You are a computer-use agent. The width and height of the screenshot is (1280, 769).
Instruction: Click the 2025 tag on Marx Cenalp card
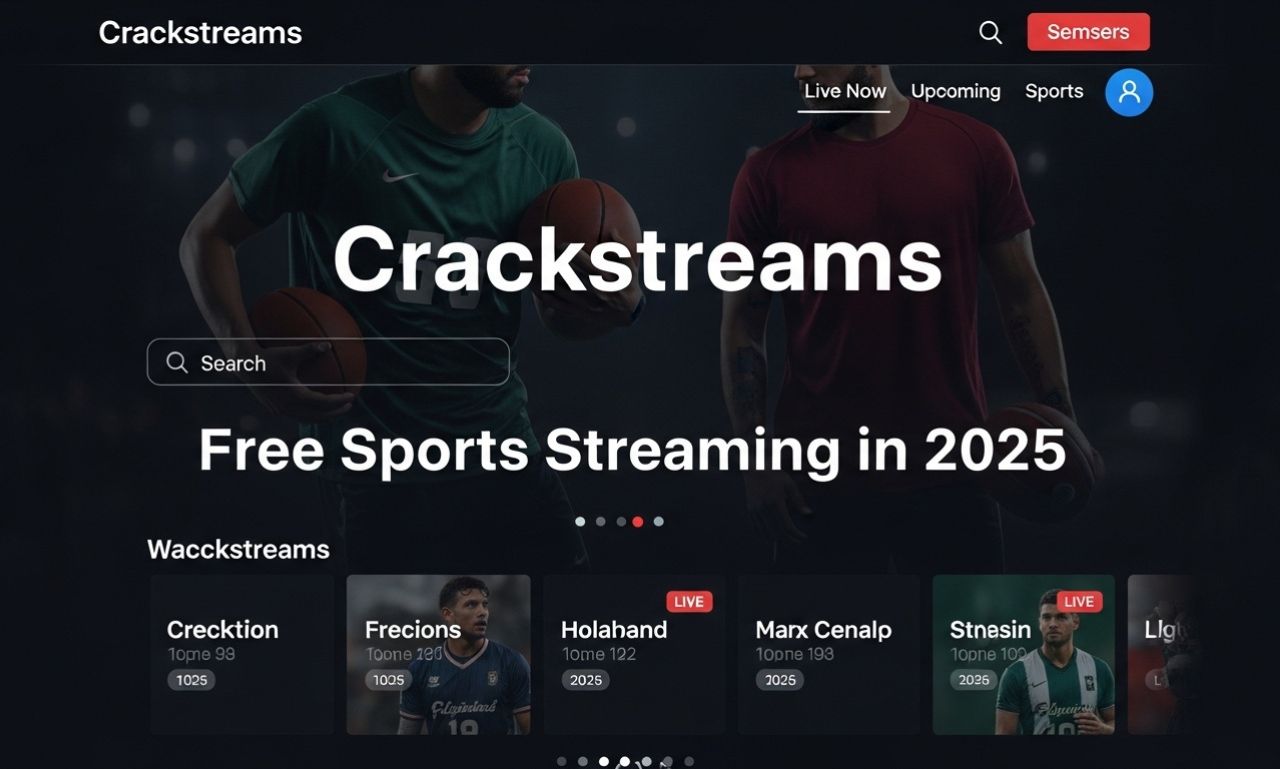780,680
